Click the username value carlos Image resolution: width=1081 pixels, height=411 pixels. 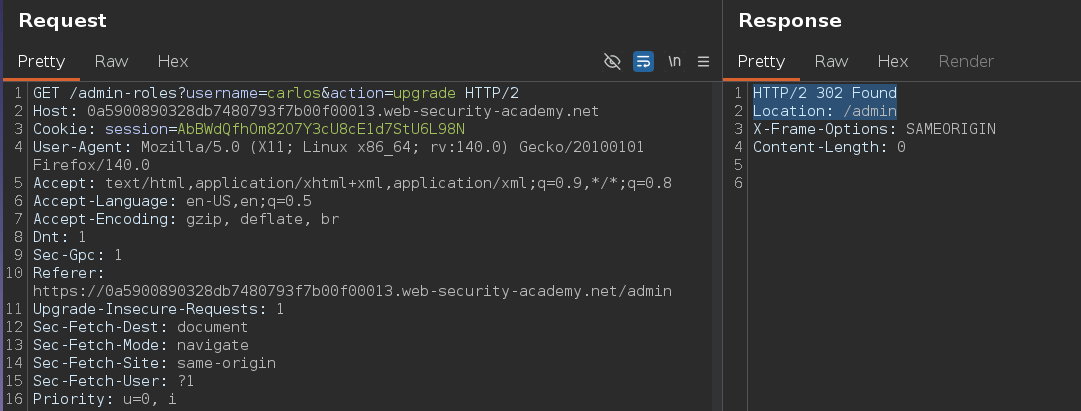[x=294, y=93]
